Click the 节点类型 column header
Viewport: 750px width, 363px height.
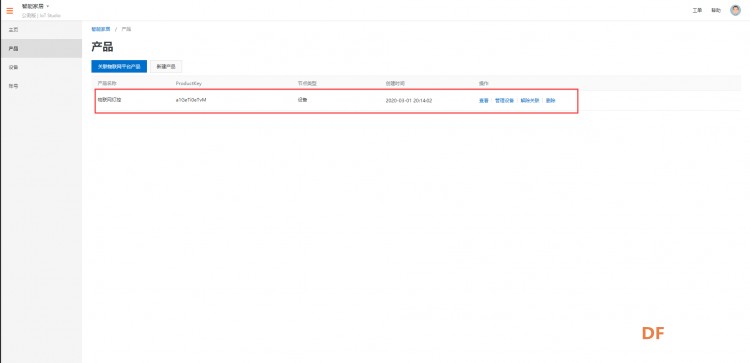tap(307, 83)
